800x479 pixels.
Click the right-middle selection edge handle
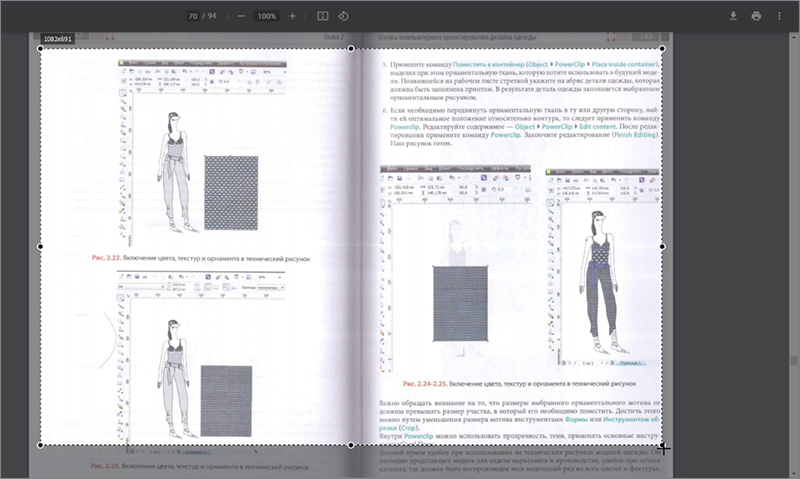[x=662, y=246]
